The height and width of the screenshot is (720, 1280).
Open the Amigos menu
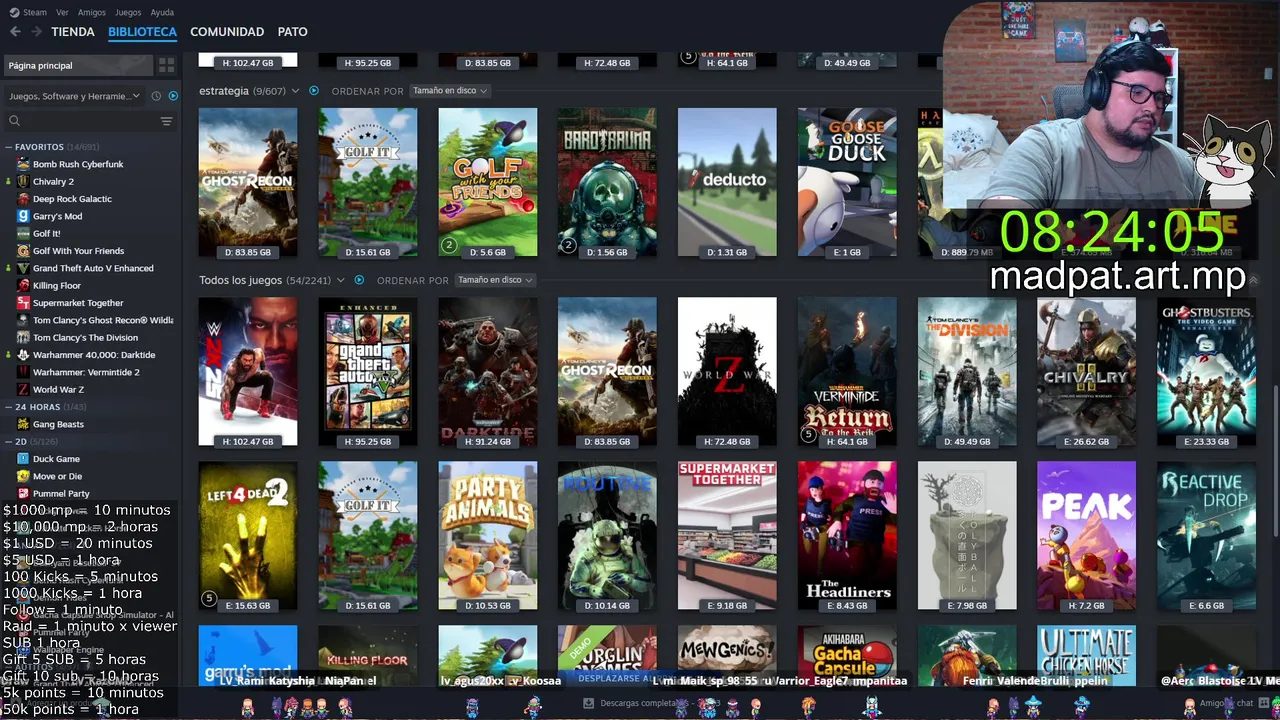(92, 12)
